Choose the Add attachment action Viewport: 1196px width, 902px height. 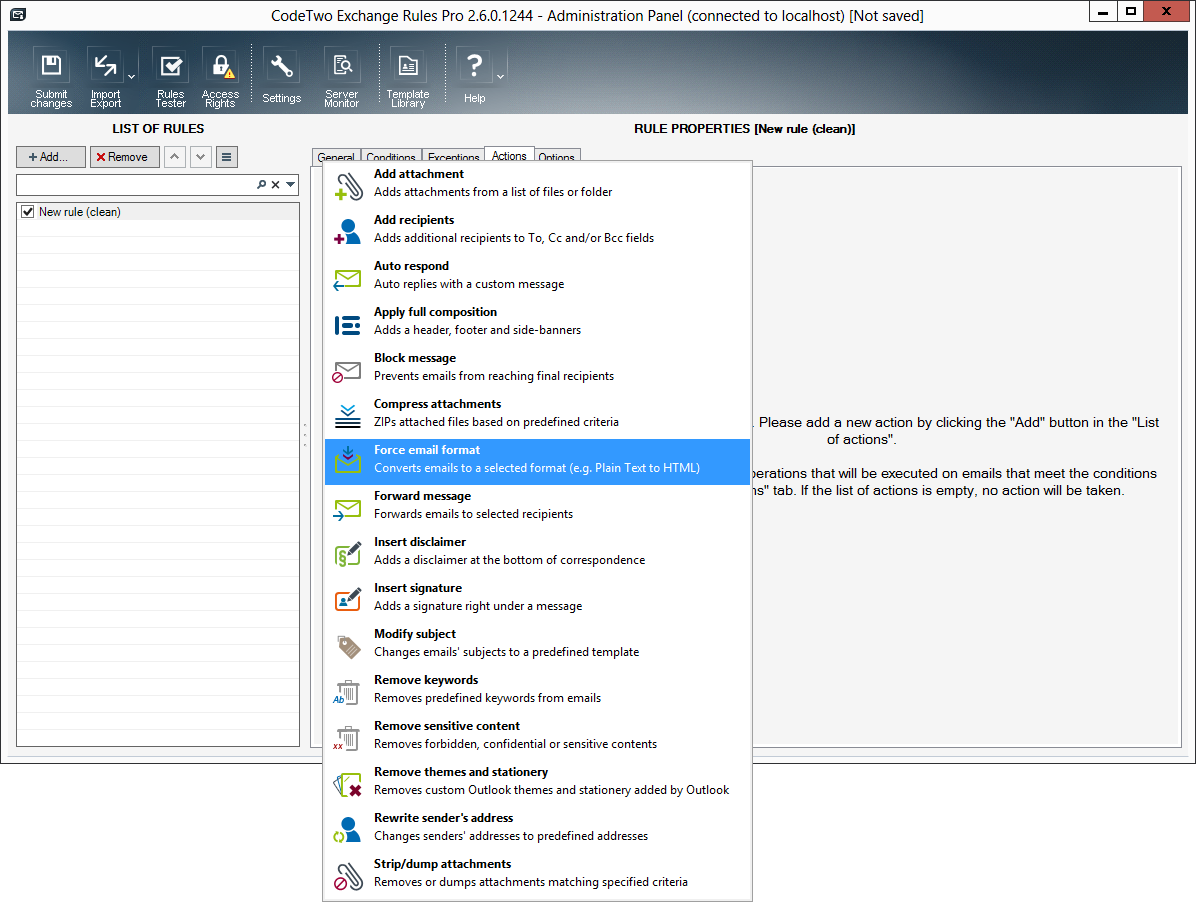point(538,183)
